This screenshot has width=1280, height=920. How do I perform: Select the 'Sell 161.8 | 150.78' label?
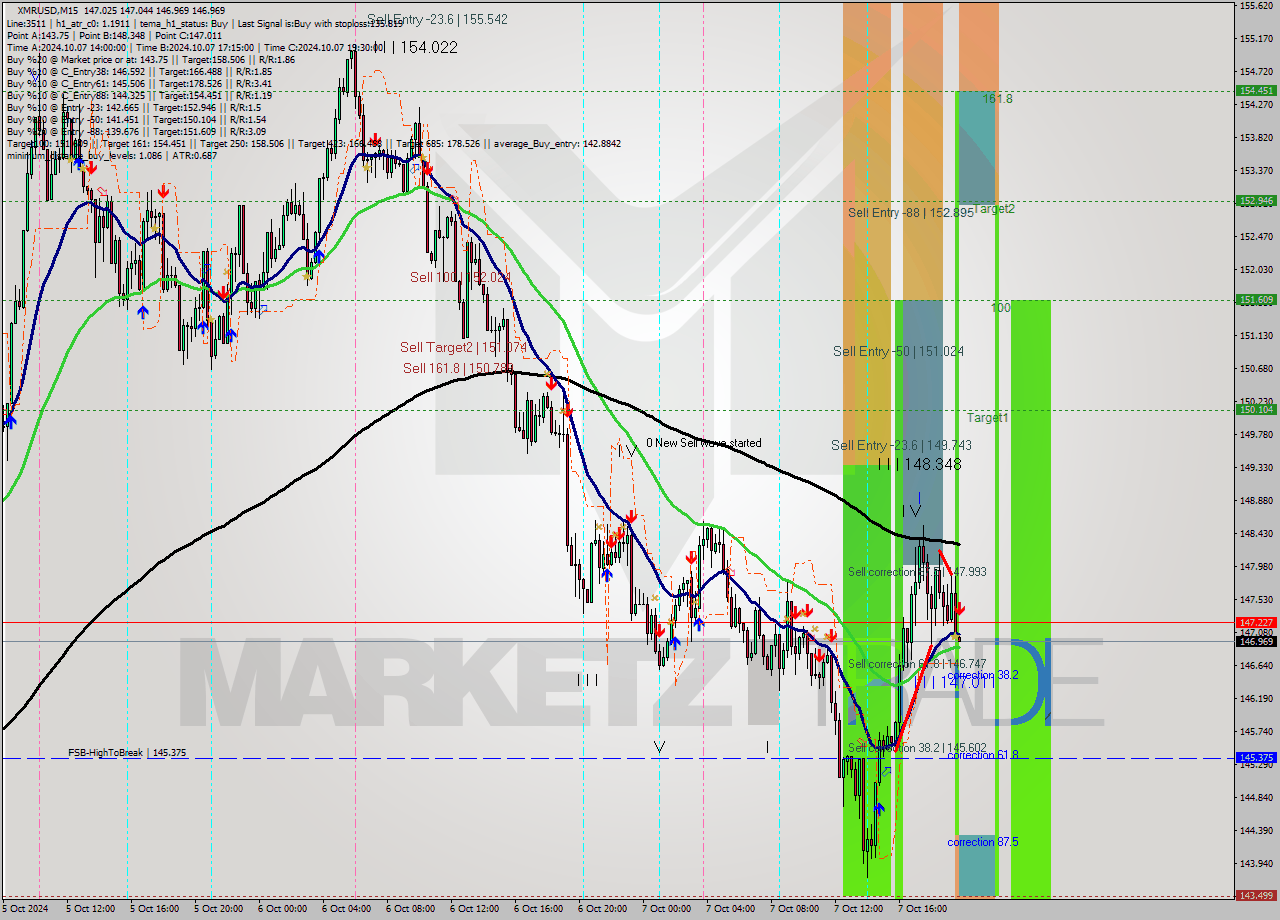(457, 368)
